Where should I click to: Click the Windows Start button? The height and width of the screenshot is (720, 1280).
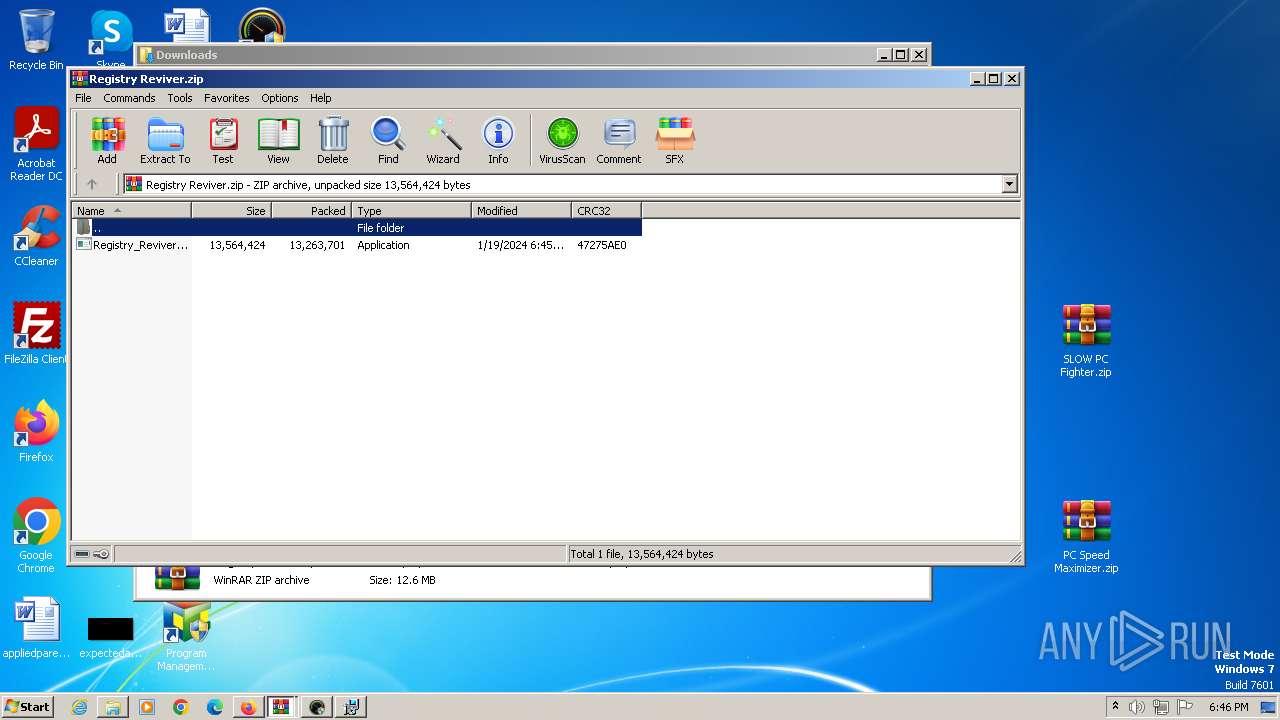(x=28, y=707)
